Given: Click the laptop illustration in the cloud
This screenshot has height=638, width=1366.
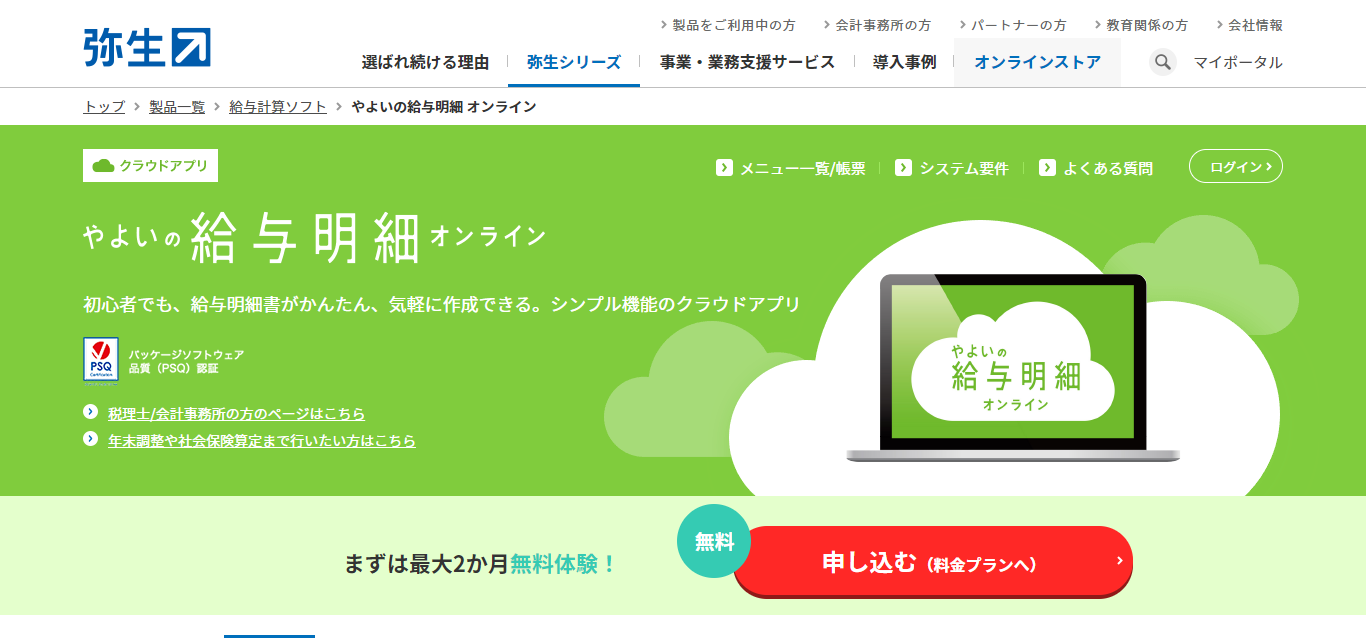Looking at the screenshot, I should [x=1013, y=367].
